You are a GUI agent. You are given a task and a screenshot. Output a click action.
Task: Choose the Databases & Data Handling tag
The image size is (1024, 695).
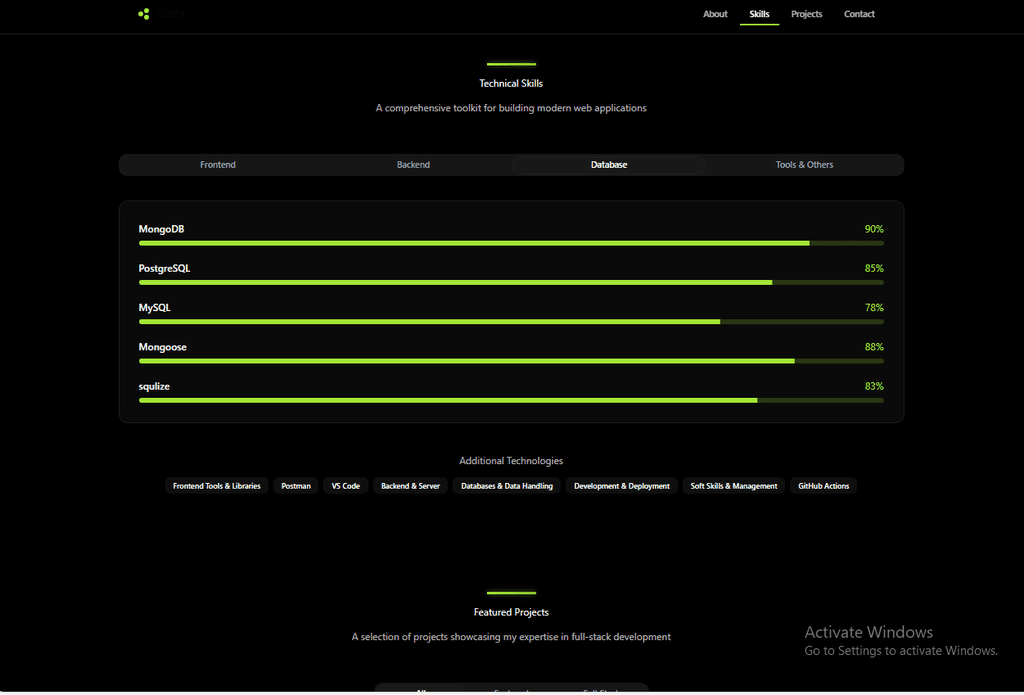coord(507,486)
